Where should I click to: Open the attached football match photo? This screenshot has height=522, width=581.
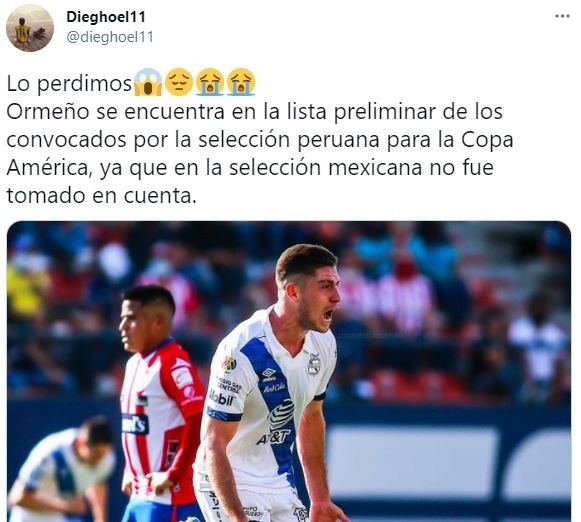[x=289, y=372]
